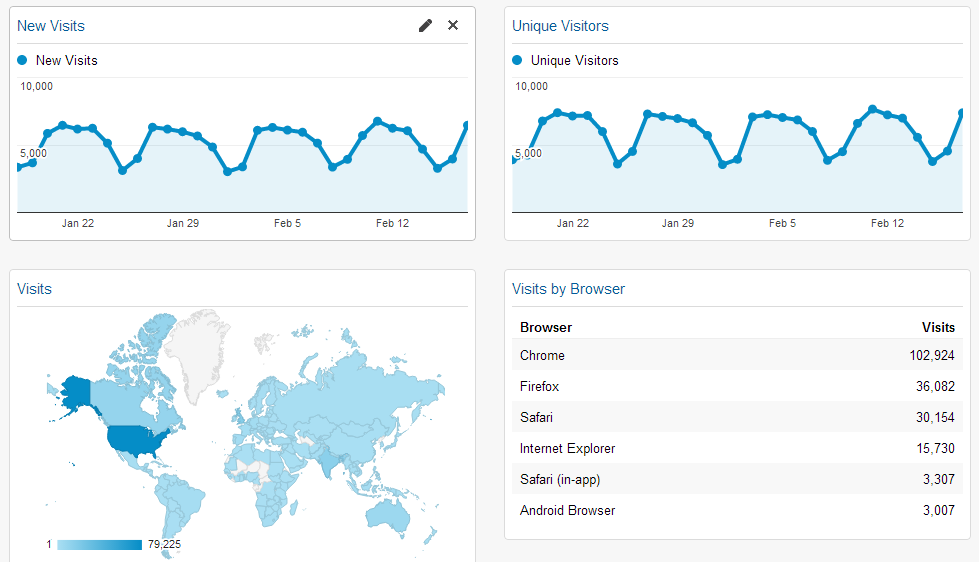Image resolution: width=979 pixels, height=562 pixels.
Task: Click the Unique Visitors legend dot
Action: pyautogui.click(x=517, y=60)
